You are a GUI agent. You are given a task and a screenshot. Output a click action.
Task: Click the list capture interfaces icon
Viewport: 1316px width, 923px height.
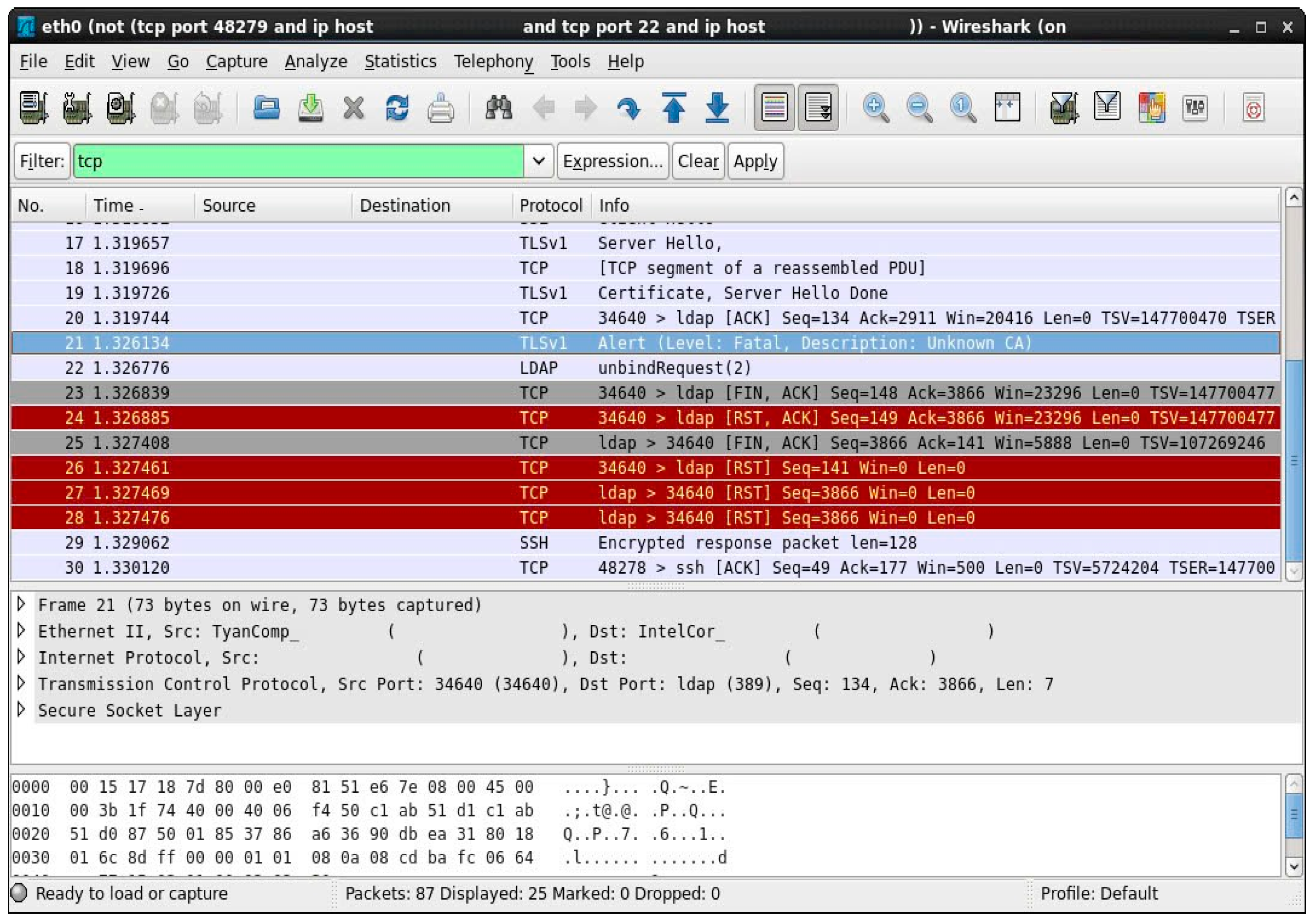click(x=33, y=107)
